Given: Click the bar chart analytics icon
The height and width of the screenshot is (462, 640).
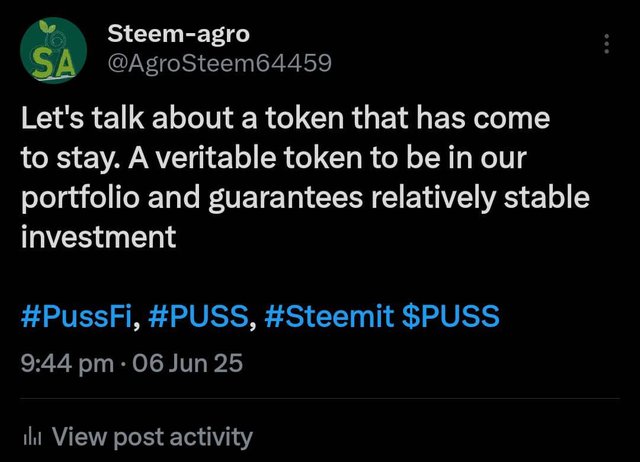Looking at the screenshot, I should pos(33,437).
